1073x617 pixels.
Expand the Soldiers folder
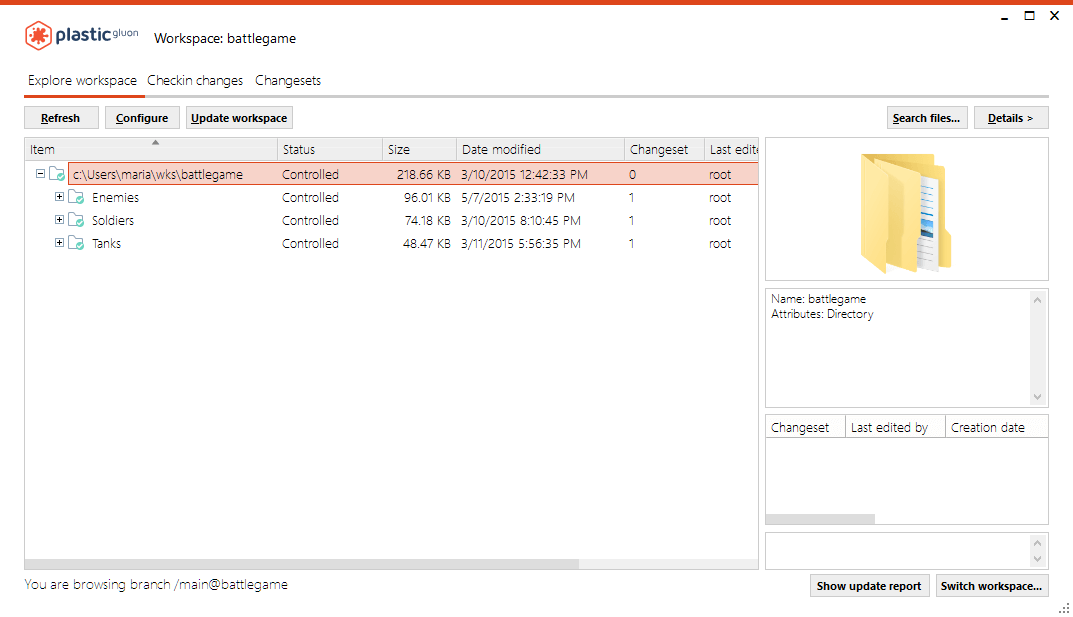point(60,220)
